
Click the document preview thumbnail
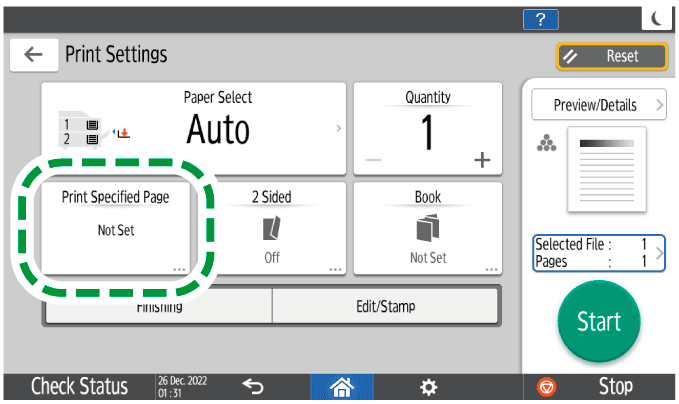600,169
